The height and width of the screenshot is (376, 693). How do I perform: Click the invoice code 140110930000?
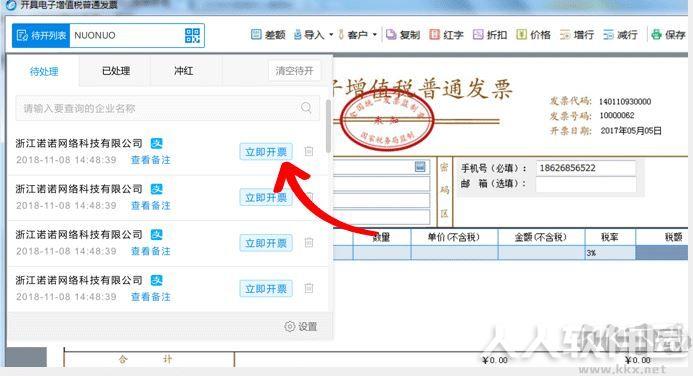(625, 102)
